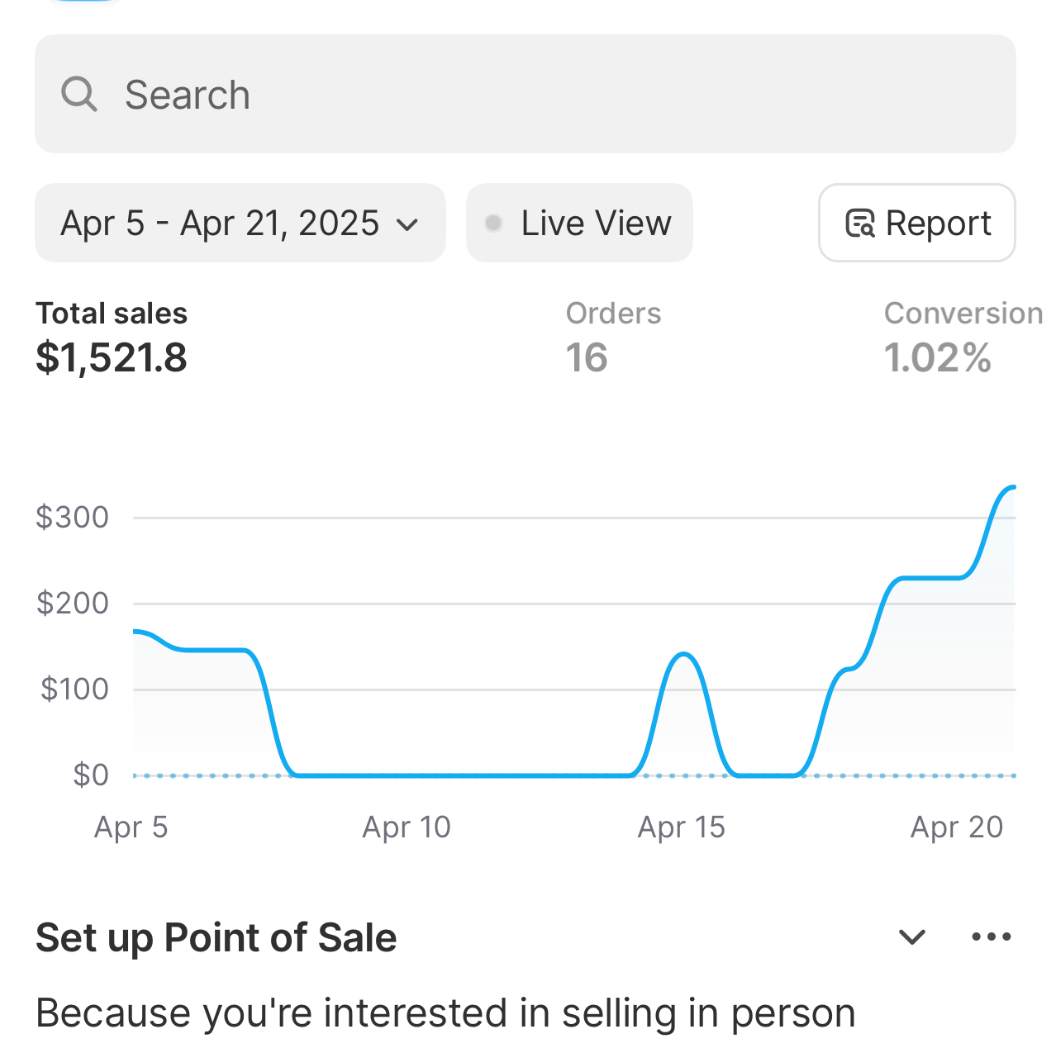Switch to the Conversion metric

(962, 314)
